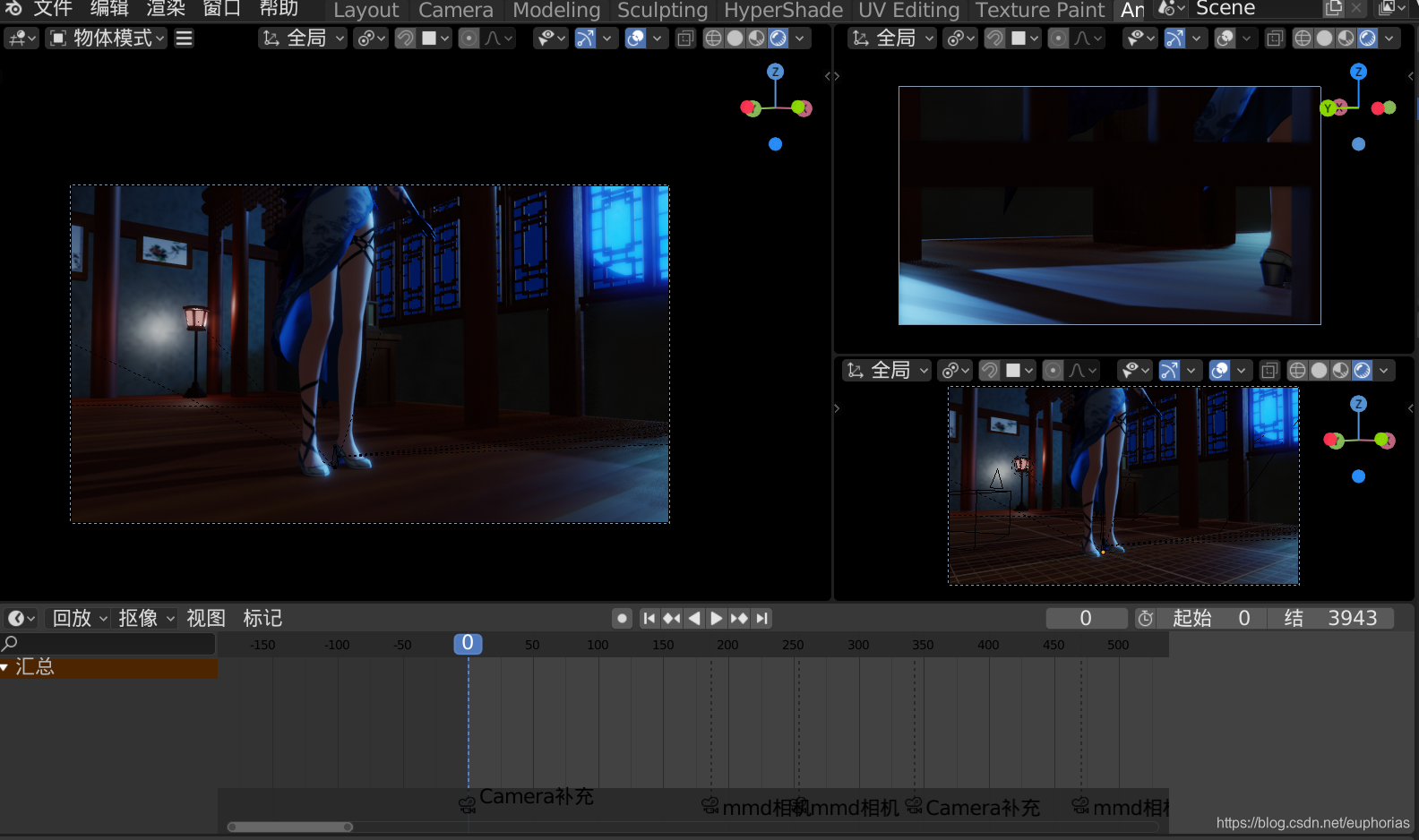The image size is (1419, 840).
Task: Toggle X-ray in main viewport
Action: tap(685, 39)
